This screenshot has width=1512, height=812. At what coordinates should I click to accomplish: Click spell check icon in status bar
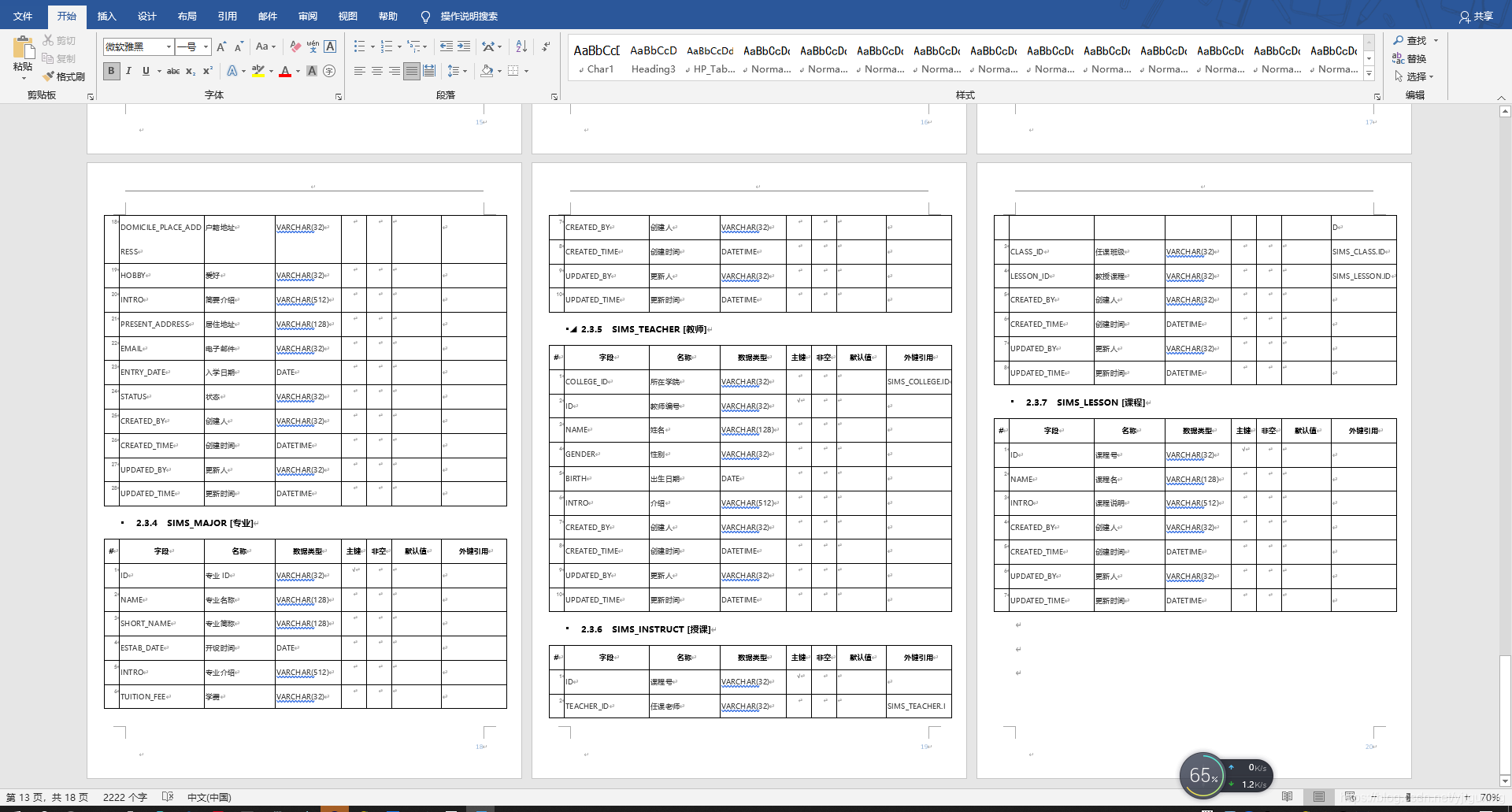pos(167,797)
